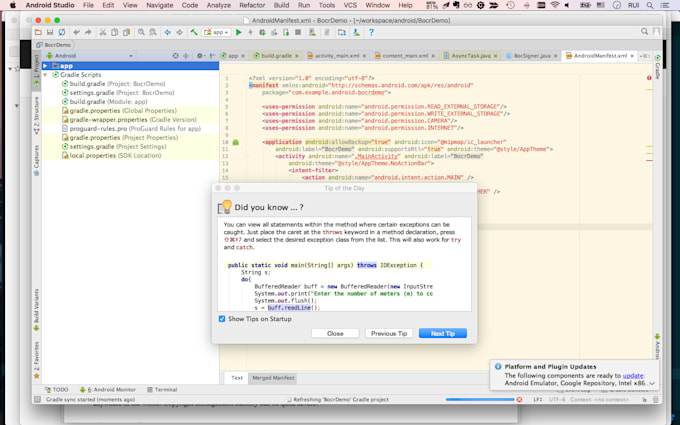
Task: Navigate back with the blue arrow icon
Action: [x=167, y=33]
